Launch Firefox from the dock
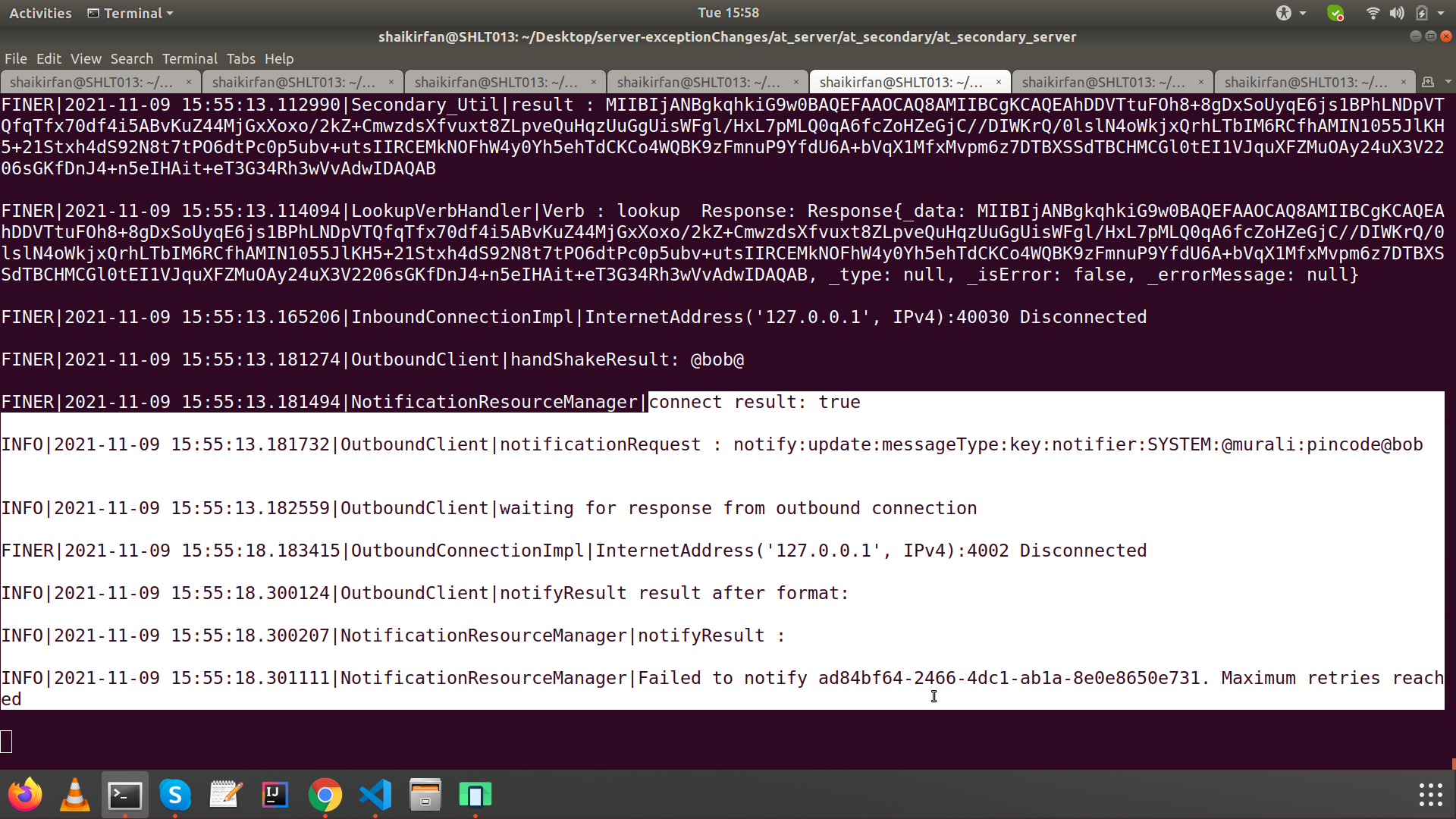The image size is (1456, 819). tap(25, 795)
